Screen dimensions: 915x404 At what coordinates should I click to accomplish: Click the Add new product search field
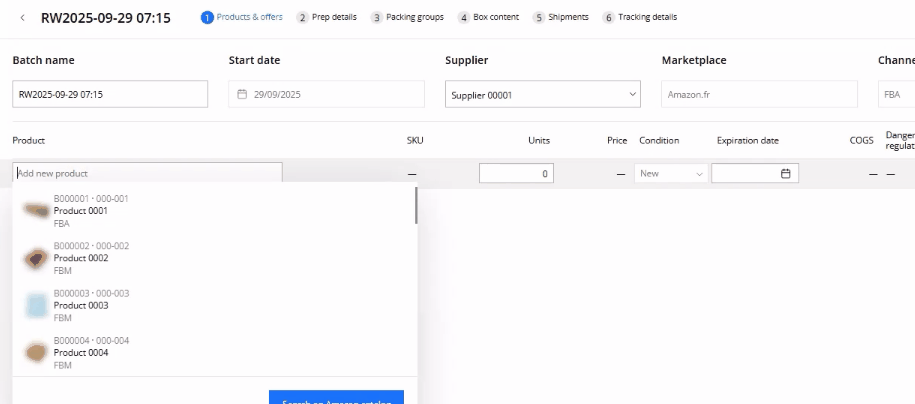coord(148,174)
